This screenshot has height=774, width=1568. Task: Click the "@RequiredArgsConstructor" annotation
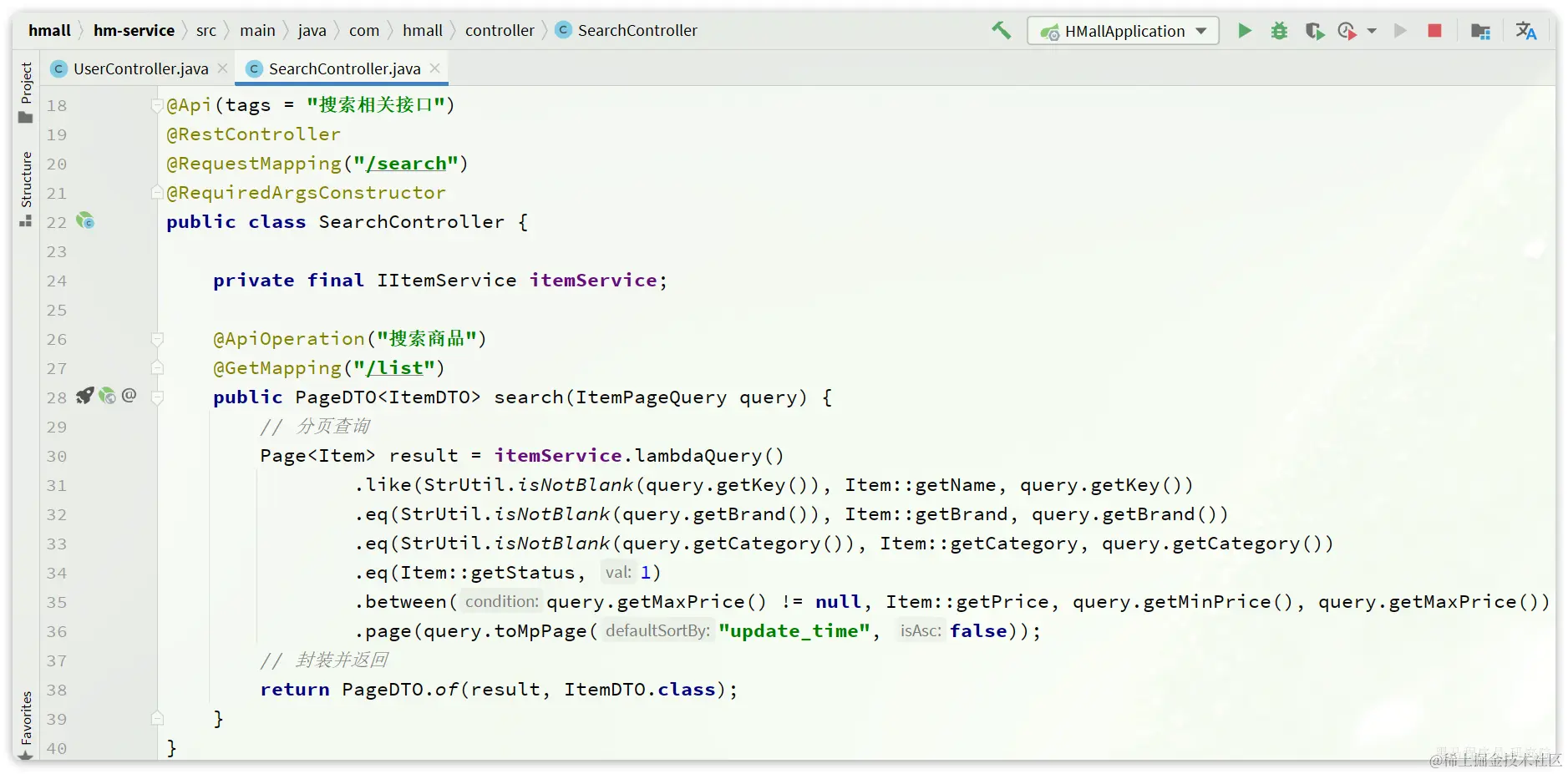(x=306, y=193)
